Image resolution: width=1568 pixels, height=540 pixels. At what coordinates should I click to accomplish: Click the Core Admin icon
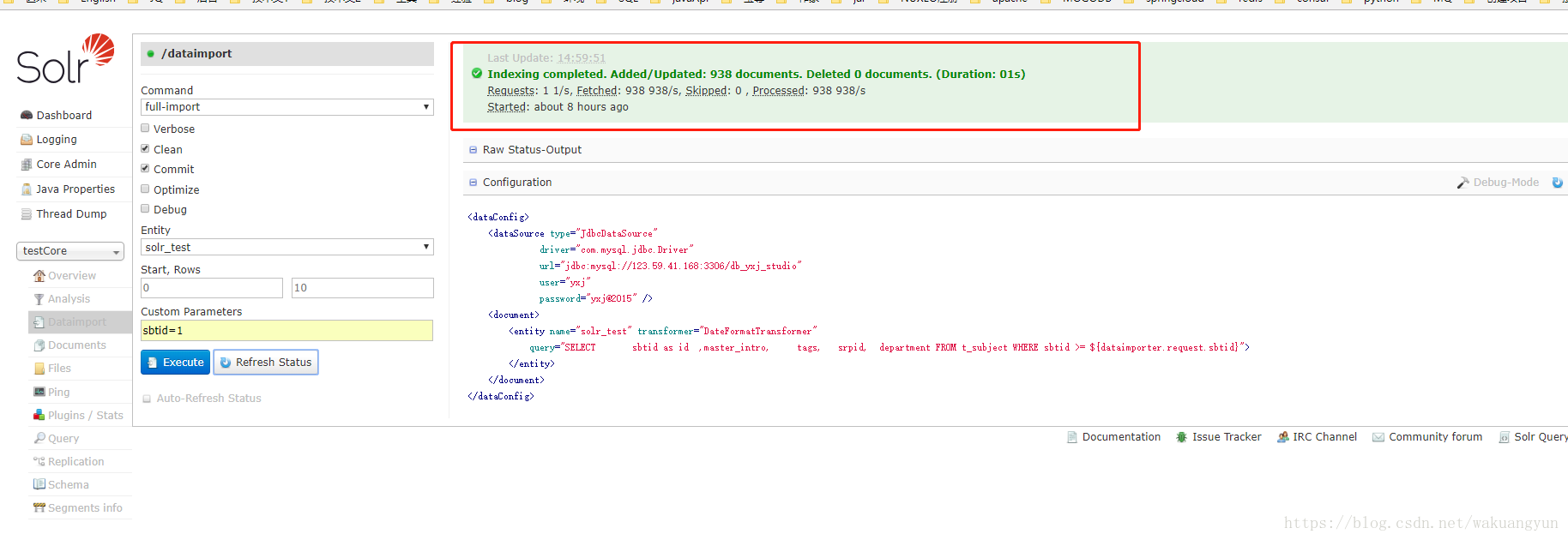[27, 165]
